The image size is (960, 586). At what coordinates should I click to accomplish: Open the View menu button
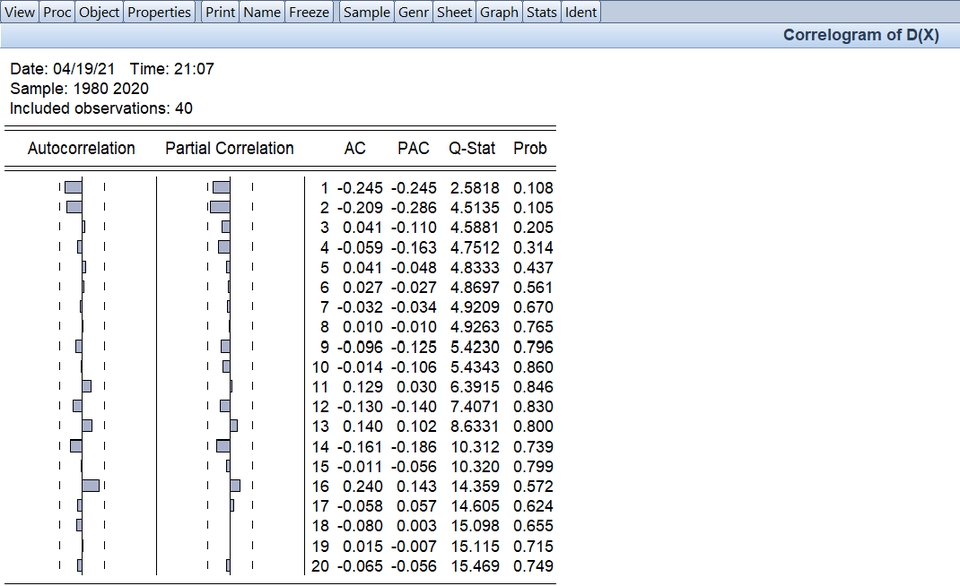tap(20, 12)
